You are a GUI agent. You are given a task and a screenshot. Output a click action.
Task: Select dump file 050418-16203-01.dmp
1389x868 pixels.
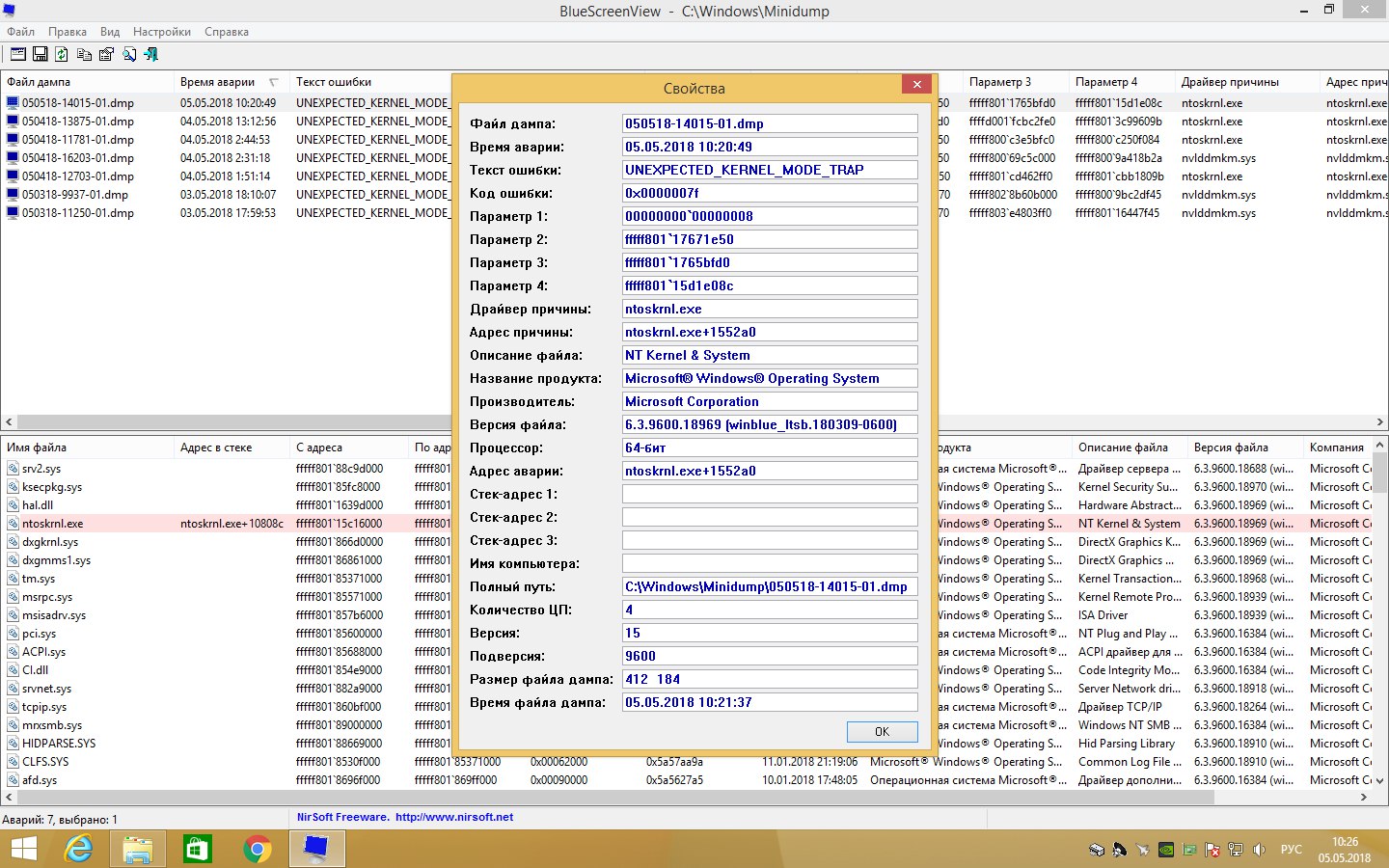77,158
